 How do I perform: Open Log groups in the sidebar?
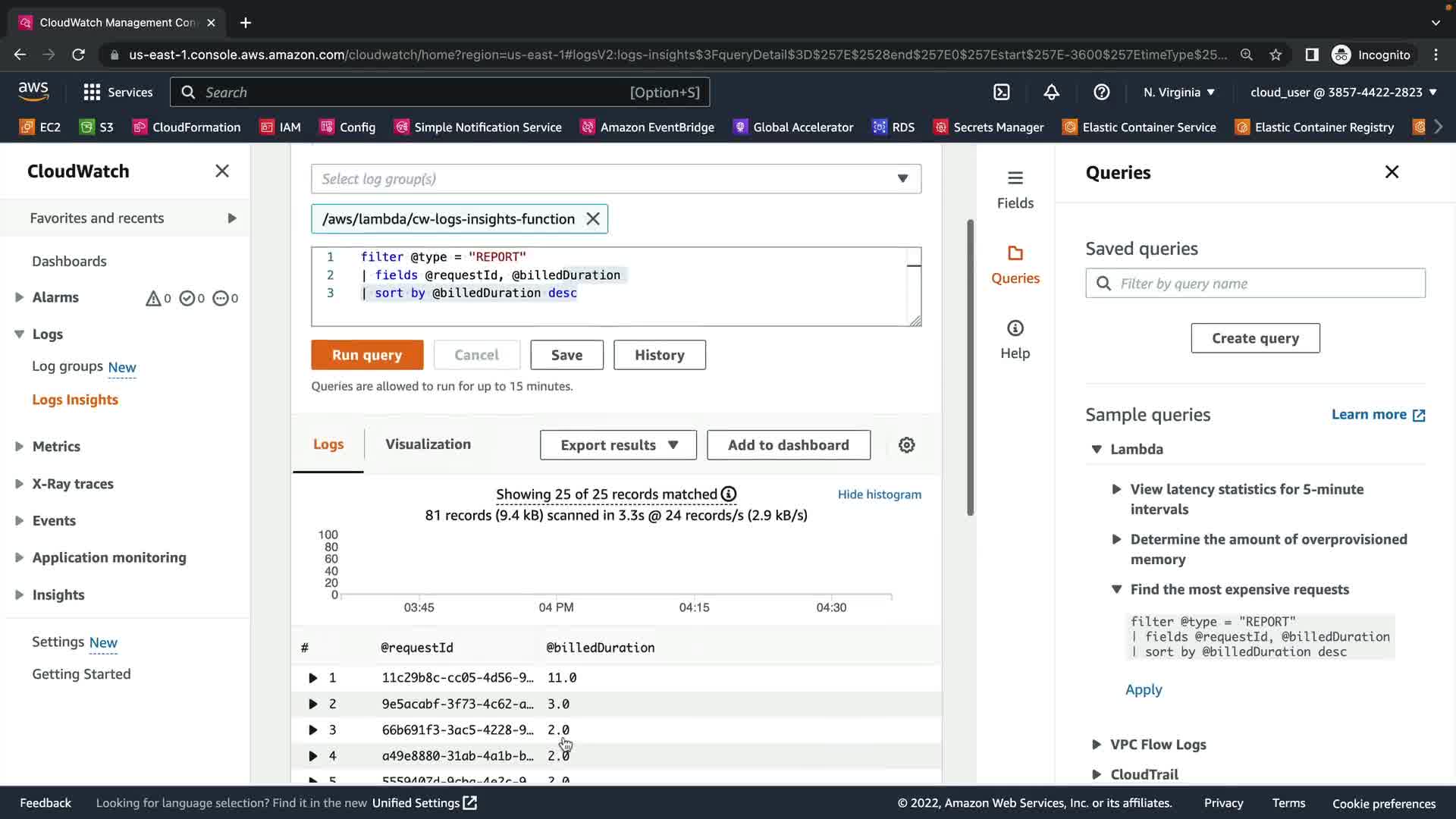click(67, 367)
